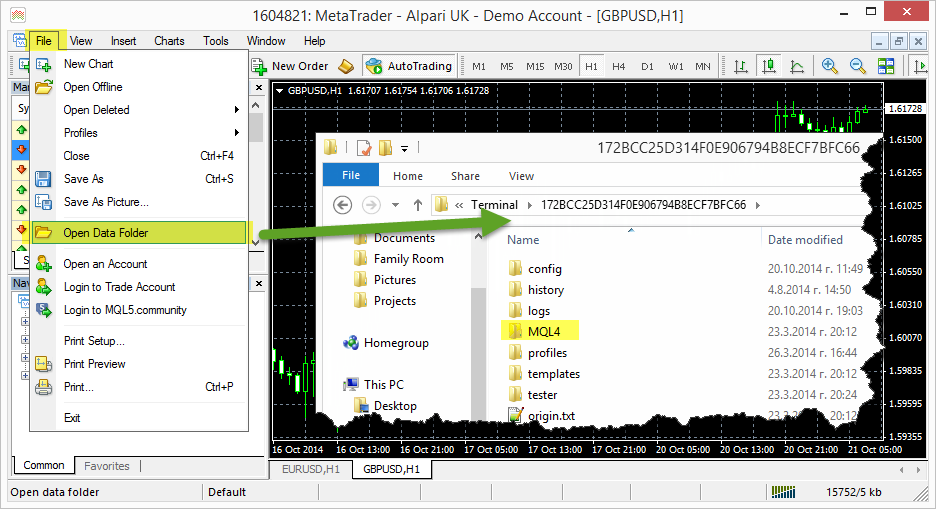Switch to the D1 timeframe
The image size is (936, 509).
(x=647, y=66)
